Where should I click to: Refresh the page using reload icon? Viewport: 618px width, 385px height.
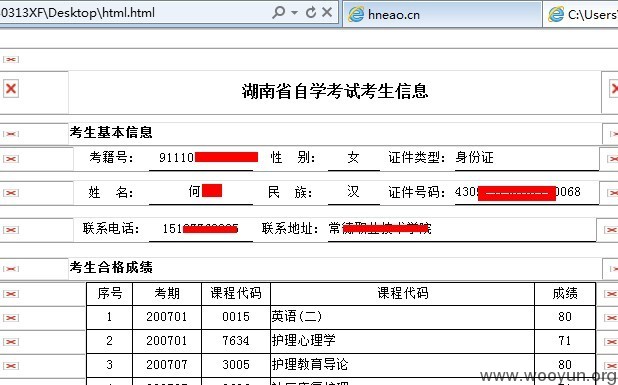click(311, 13)
